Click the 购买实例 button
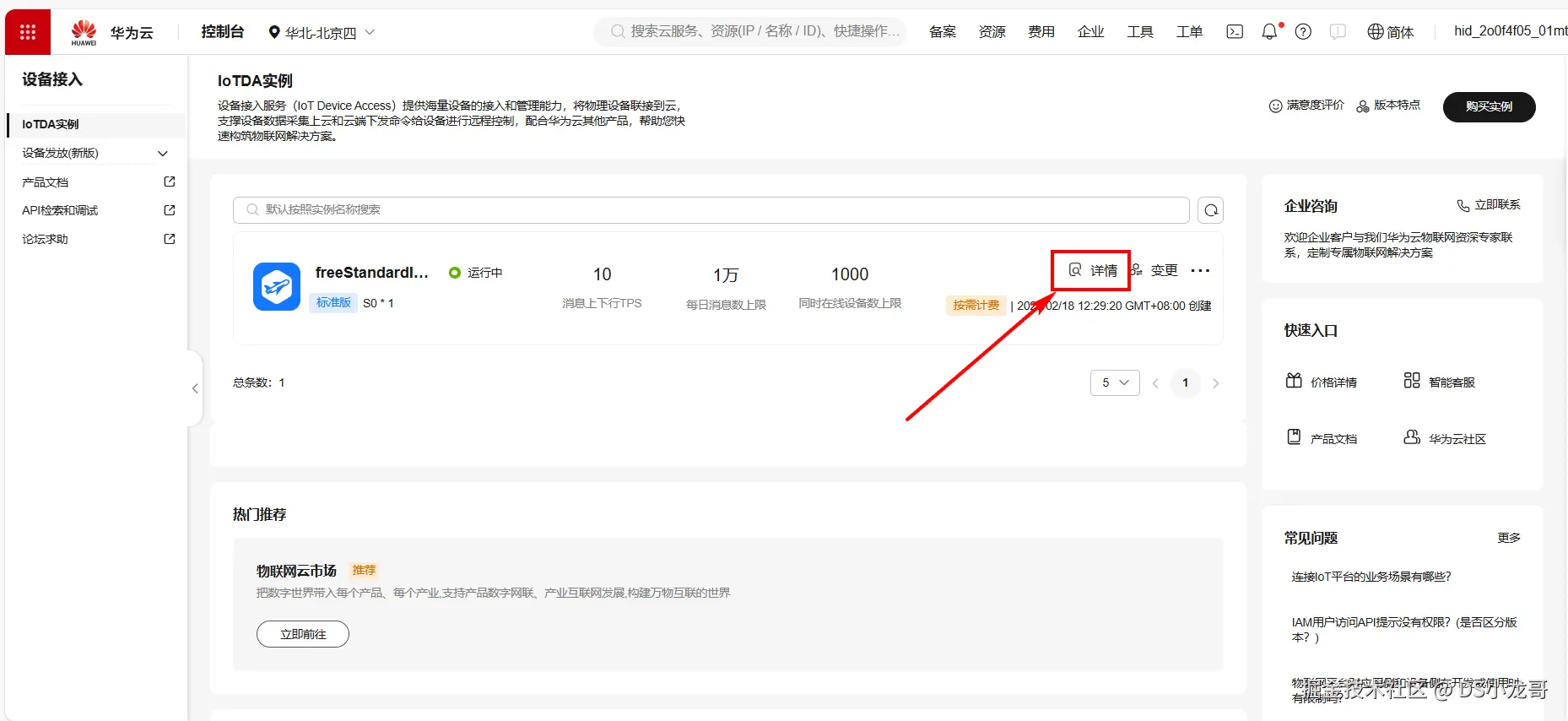Viewport: 1568px width, 721px height. pyautogui.click(x=1489, y=106)
